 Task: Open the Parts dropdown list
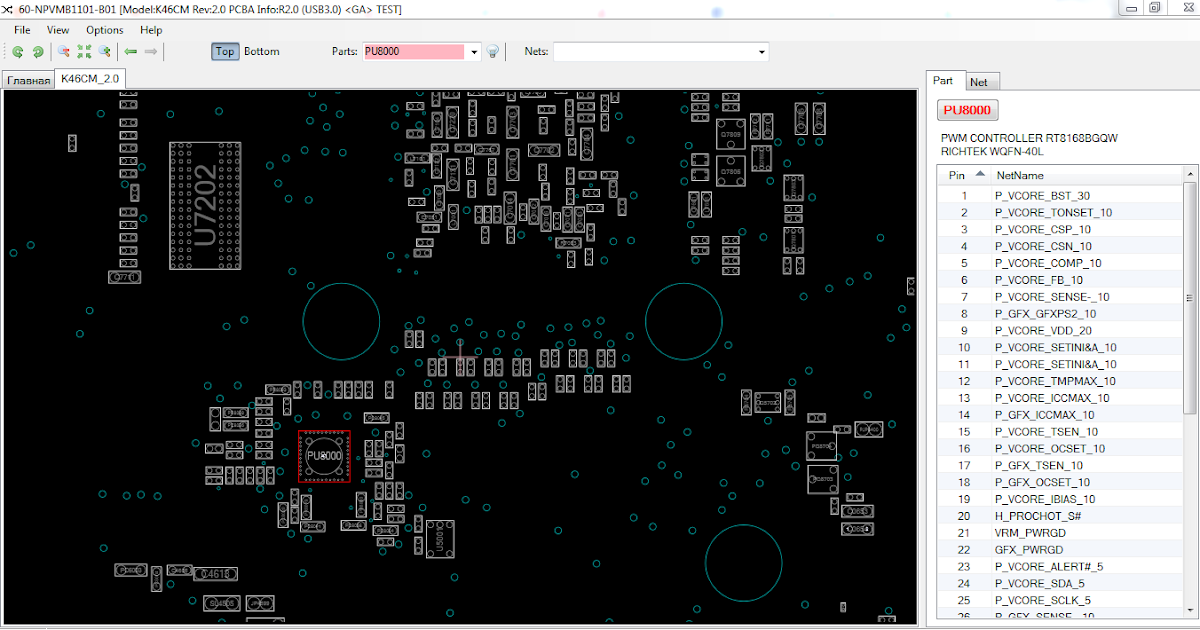[x=473, y=51]
